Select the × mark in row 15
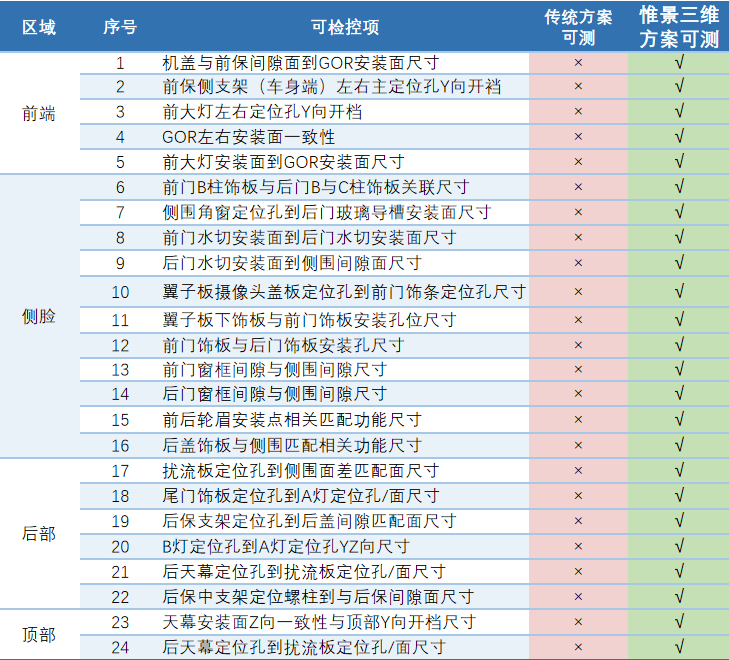 [x=578, y=420]
